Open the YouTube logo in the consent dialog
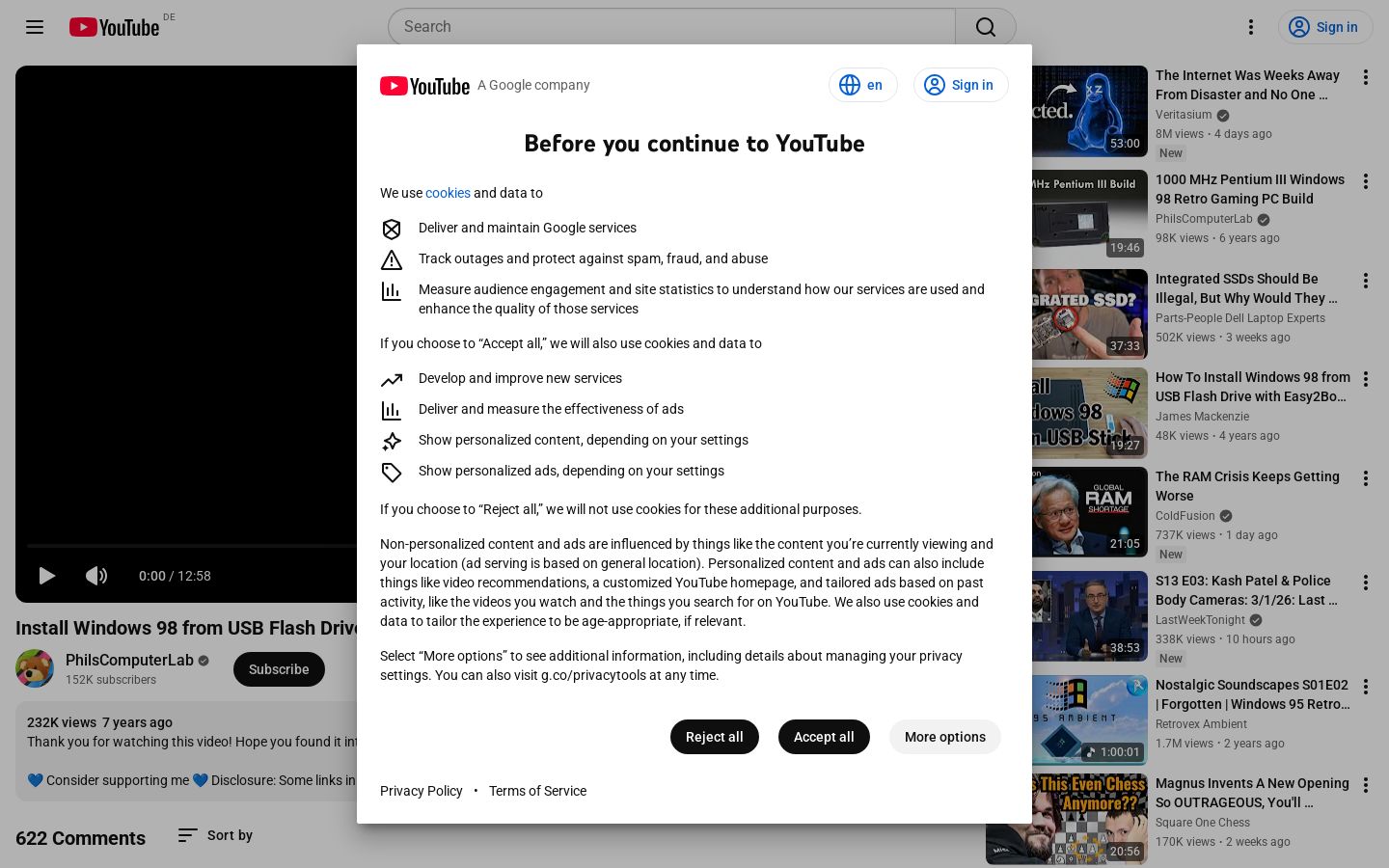Image resolution: width=1389 pixels, height=868 pixels. (424, 86)
